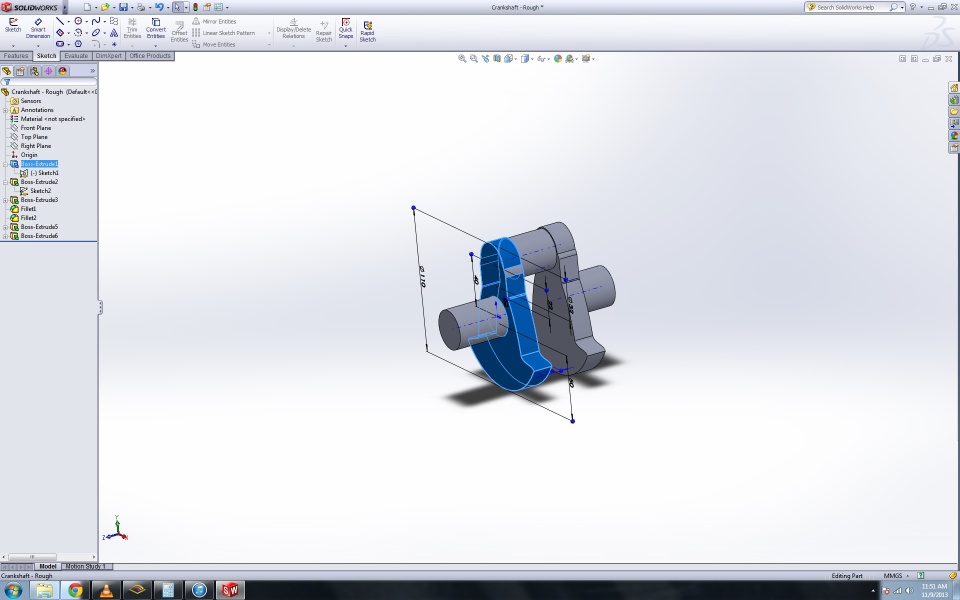Select the Line sketch tool
Image resolution: width=960 pixels, height=600 pixels.
pos(59,21)
